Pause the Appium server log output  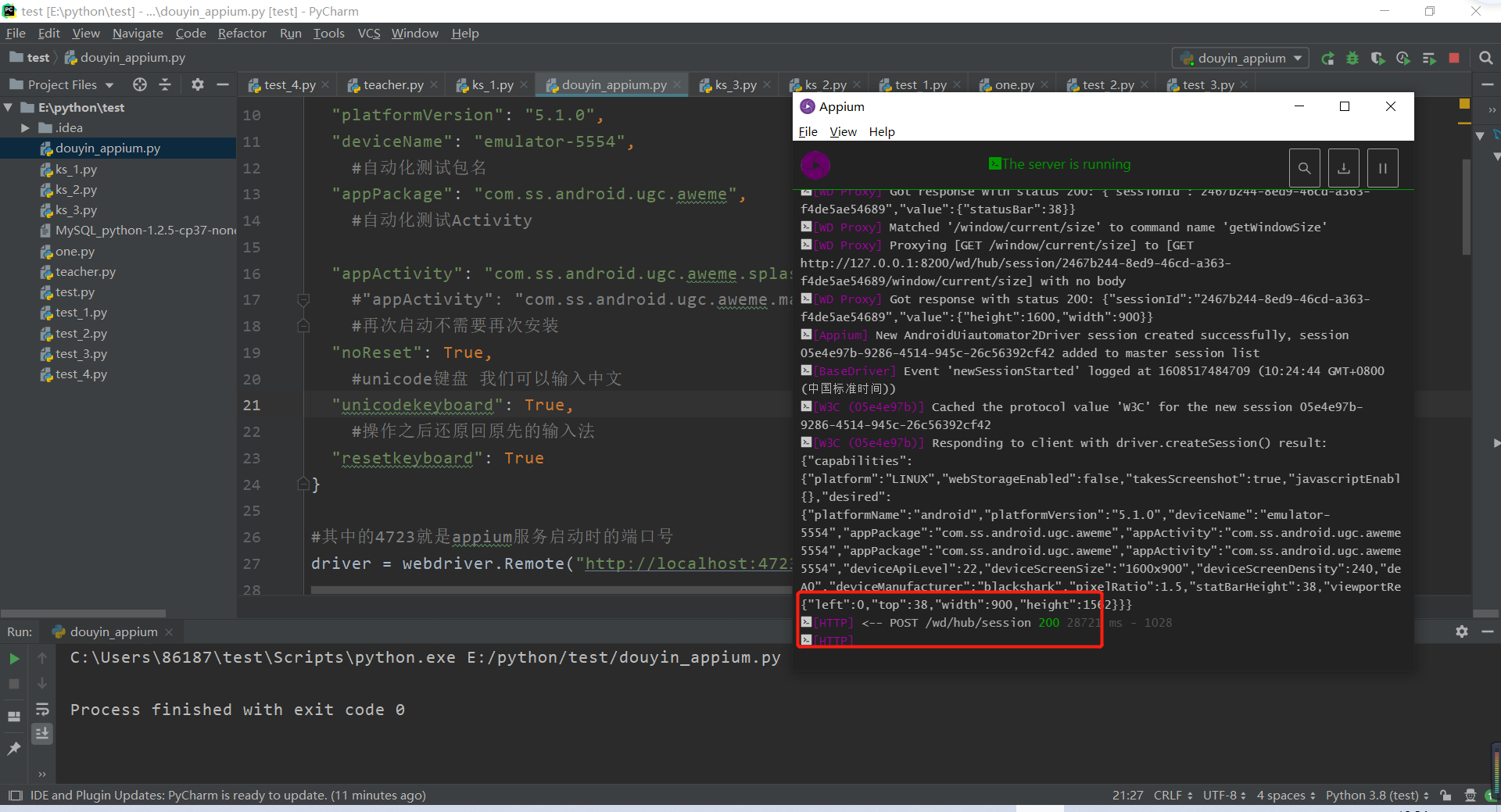pos(1383,167)
